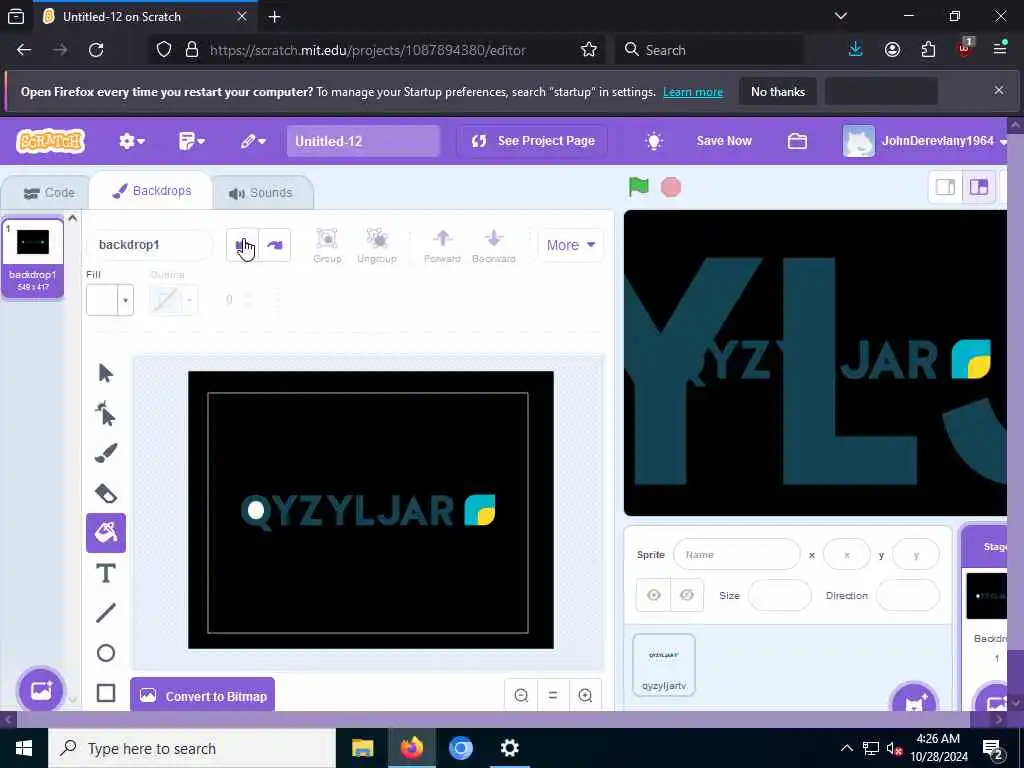The image size is (1024, 768).
Task: Zoom in the paint canvas
Action: [585, 696]
